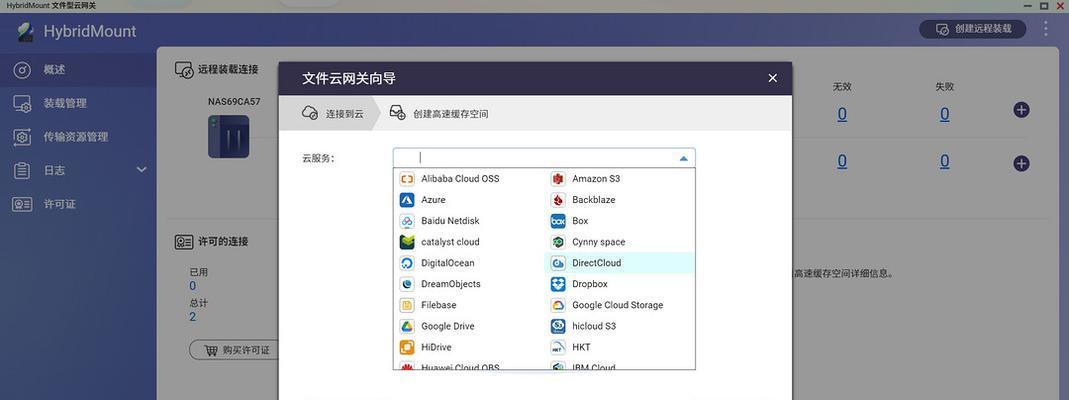Viewport: 1069px width, 400px height.
Task: Click the upper plus add button
Action: 1021,110
